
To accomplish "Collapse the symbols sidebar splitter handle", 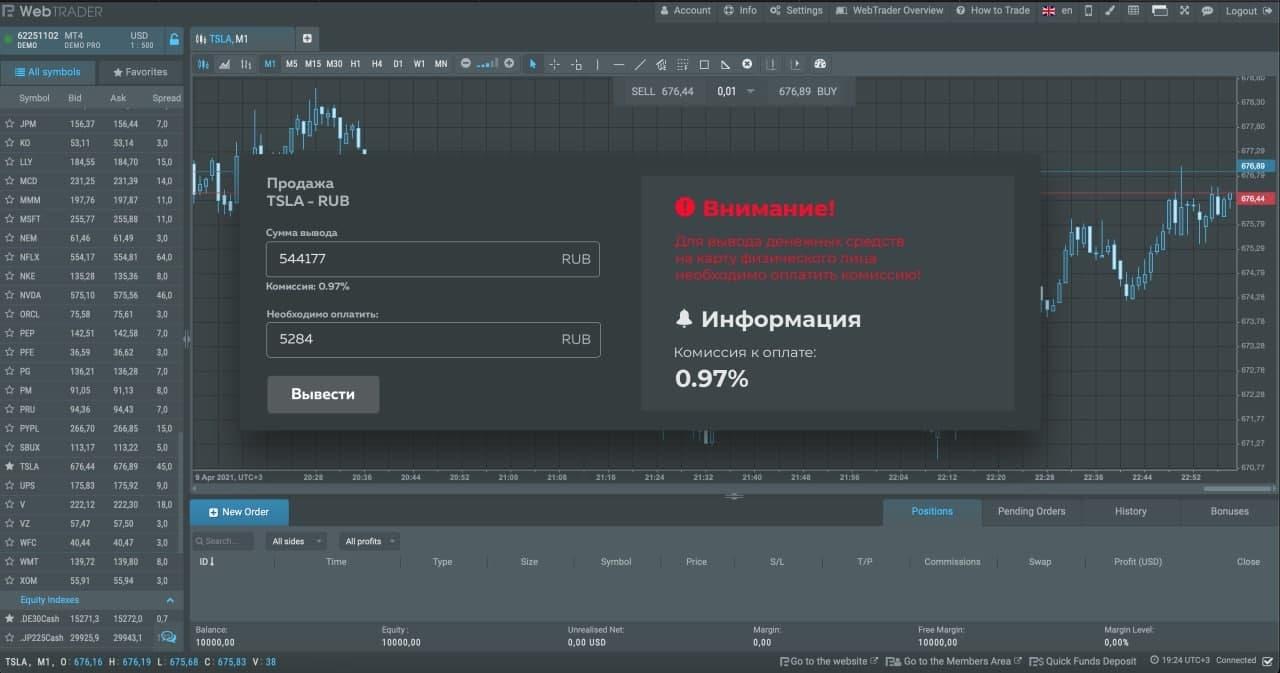I will coord(186,340).
